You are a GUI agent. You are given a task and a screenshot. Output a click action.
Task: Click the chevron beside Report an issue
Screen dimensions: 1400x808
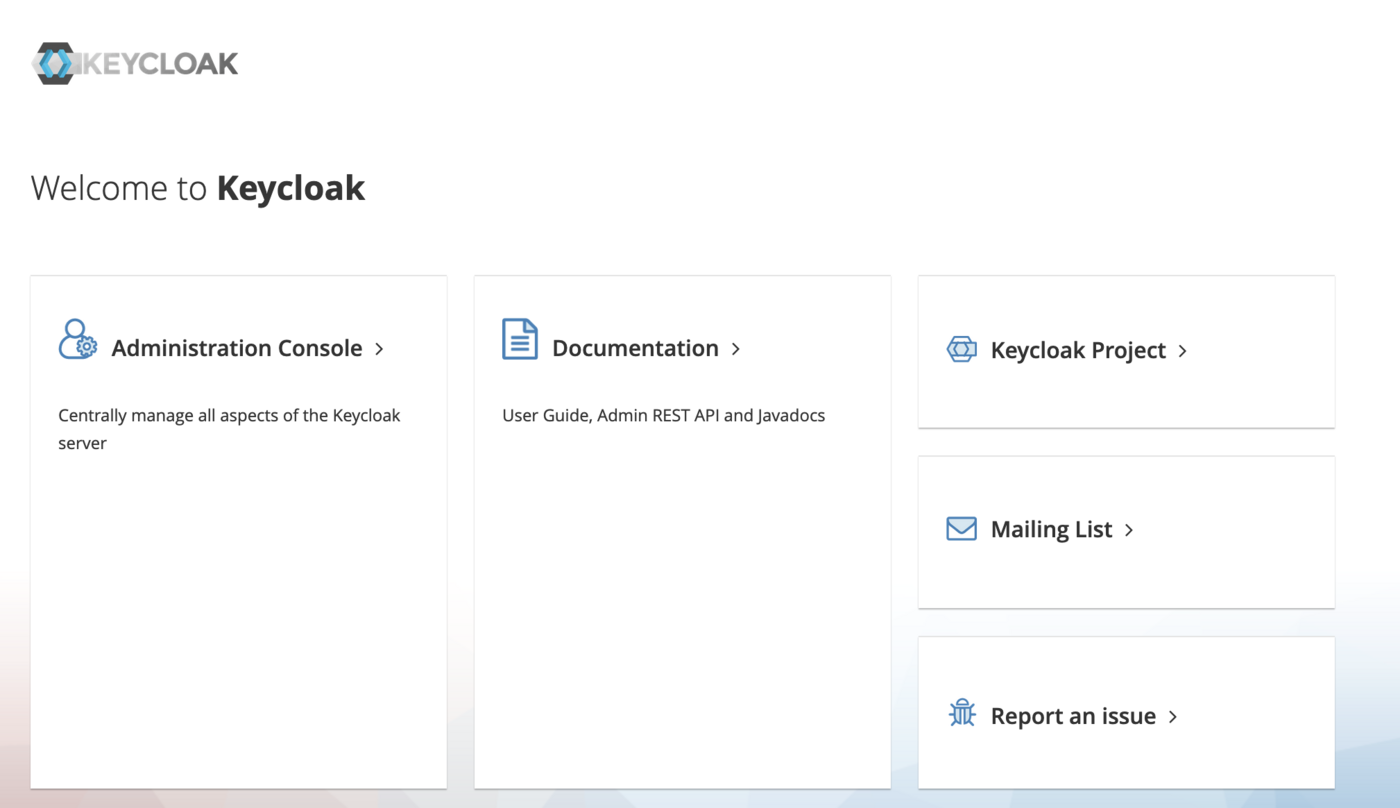(1172, 716)
